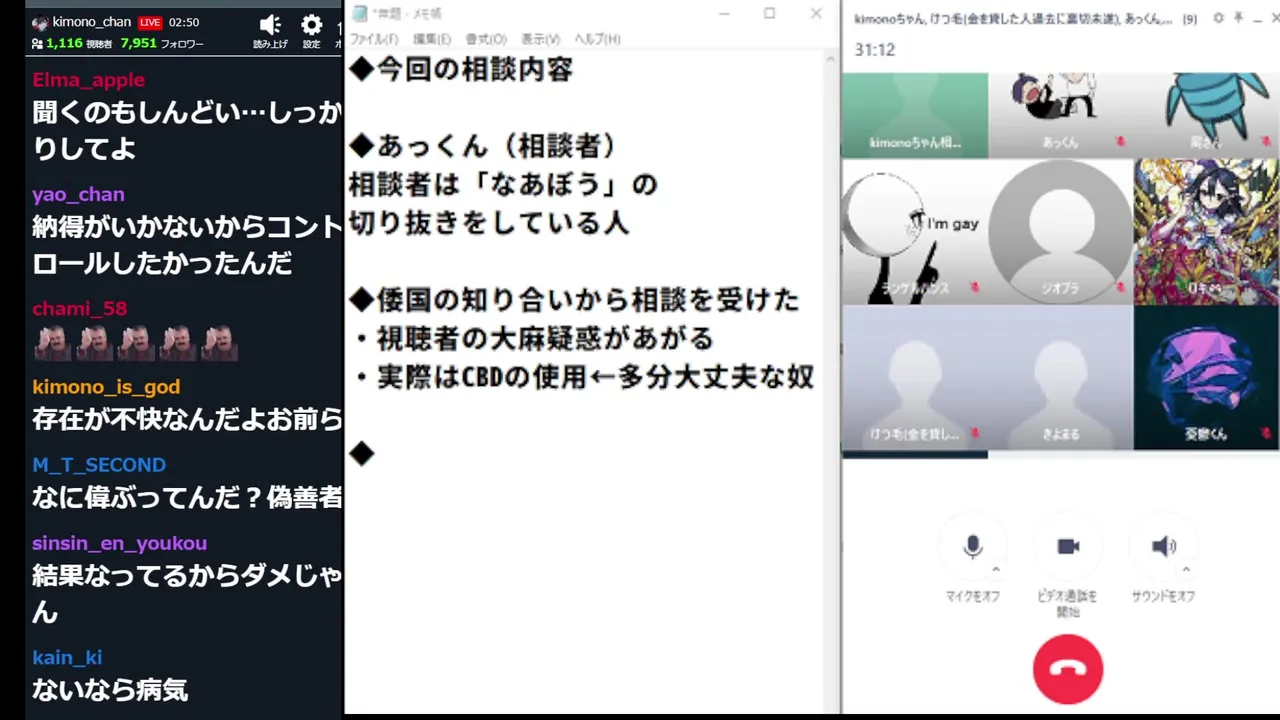The width and height of the screenshot is (1280, 720).
Task: Click the muted-mic icon on けつ毛 tile
Action: [x=974, y=434]
